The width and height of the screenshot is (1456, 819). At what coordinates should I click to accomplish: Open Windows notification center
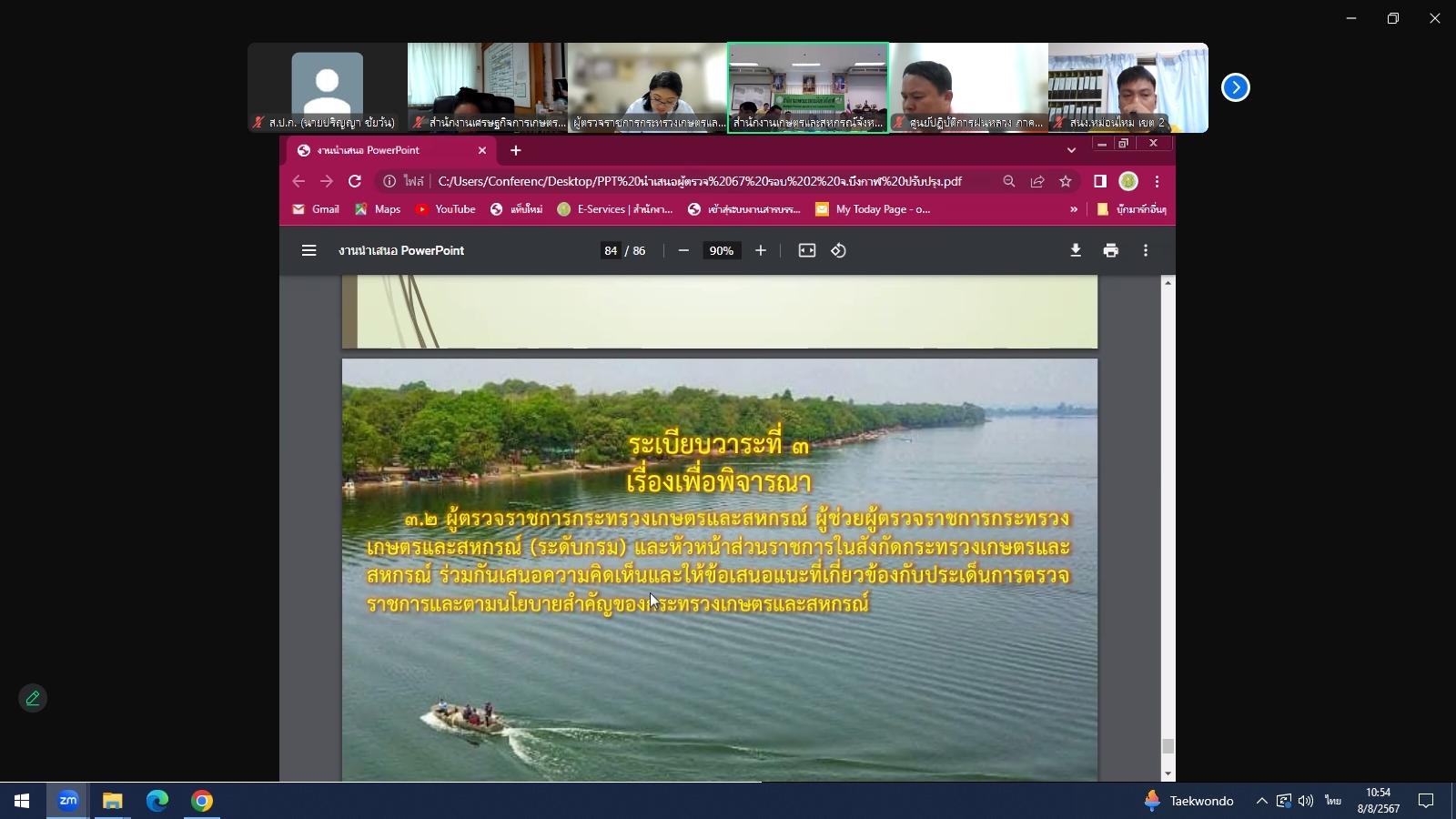(1426, 801)
